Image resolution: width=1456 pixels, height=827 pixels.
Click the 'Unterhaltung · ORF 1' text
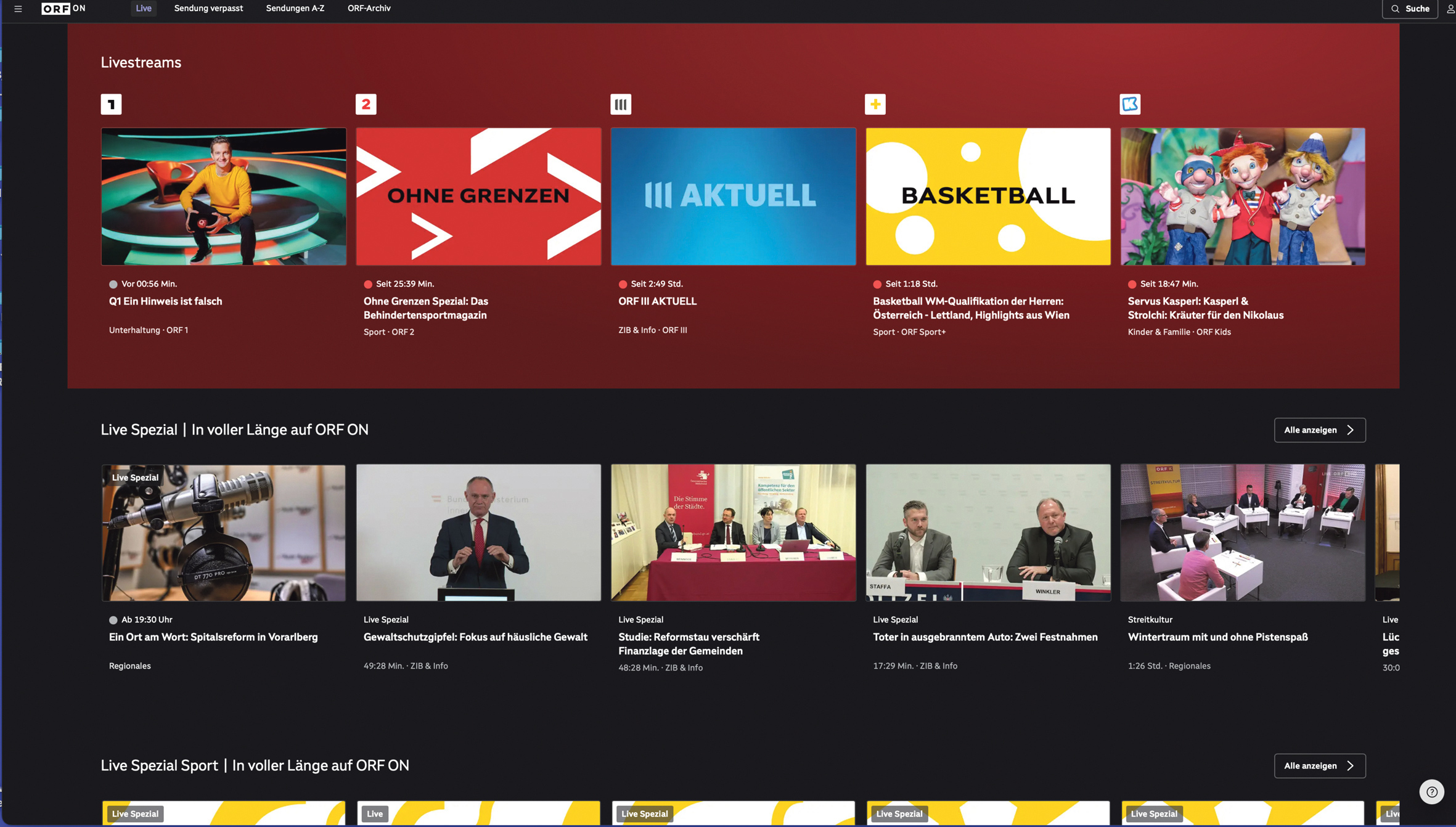[x=149, y=330]
